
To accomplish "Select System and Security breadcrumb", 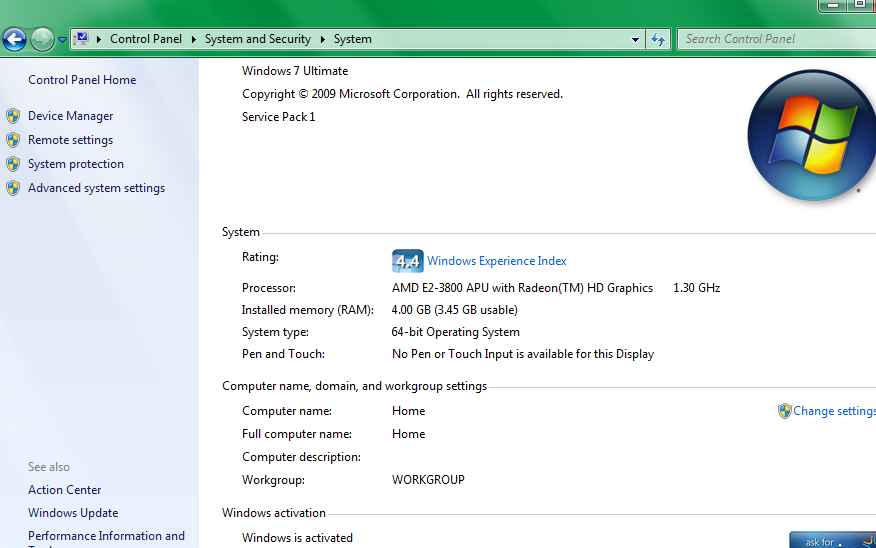I will tap(258, 39).
